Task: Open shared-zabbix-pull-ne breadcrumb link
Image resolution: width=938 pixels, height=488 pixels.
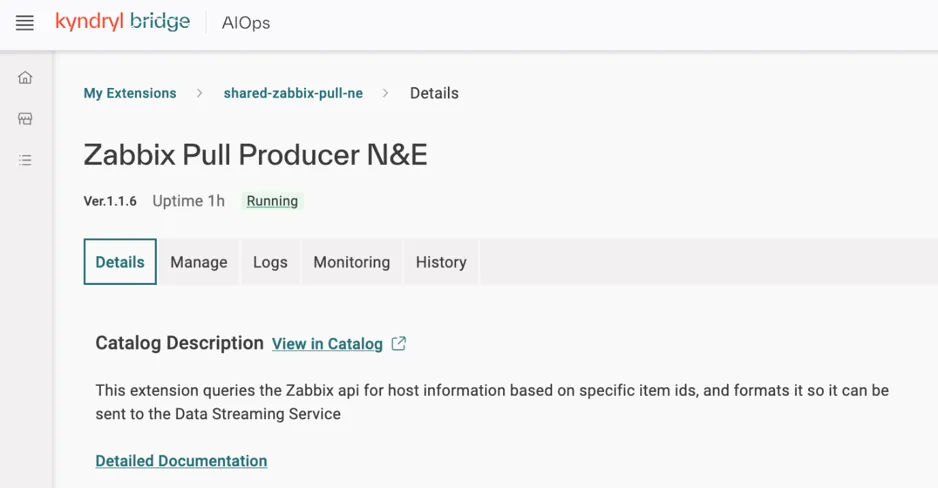Action: pyautogui.click(x=293, y=93)
